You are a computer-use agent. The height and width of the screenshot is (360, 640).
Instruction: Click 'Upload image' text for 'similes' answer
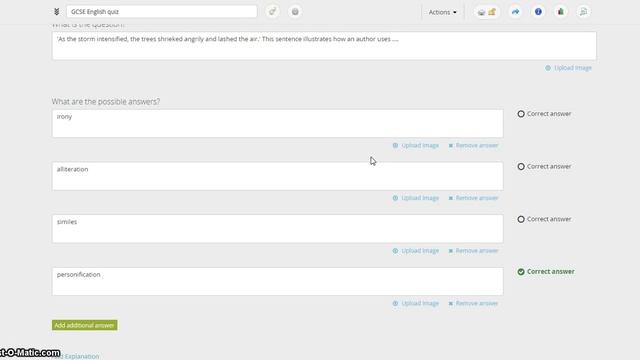point(420,251)
